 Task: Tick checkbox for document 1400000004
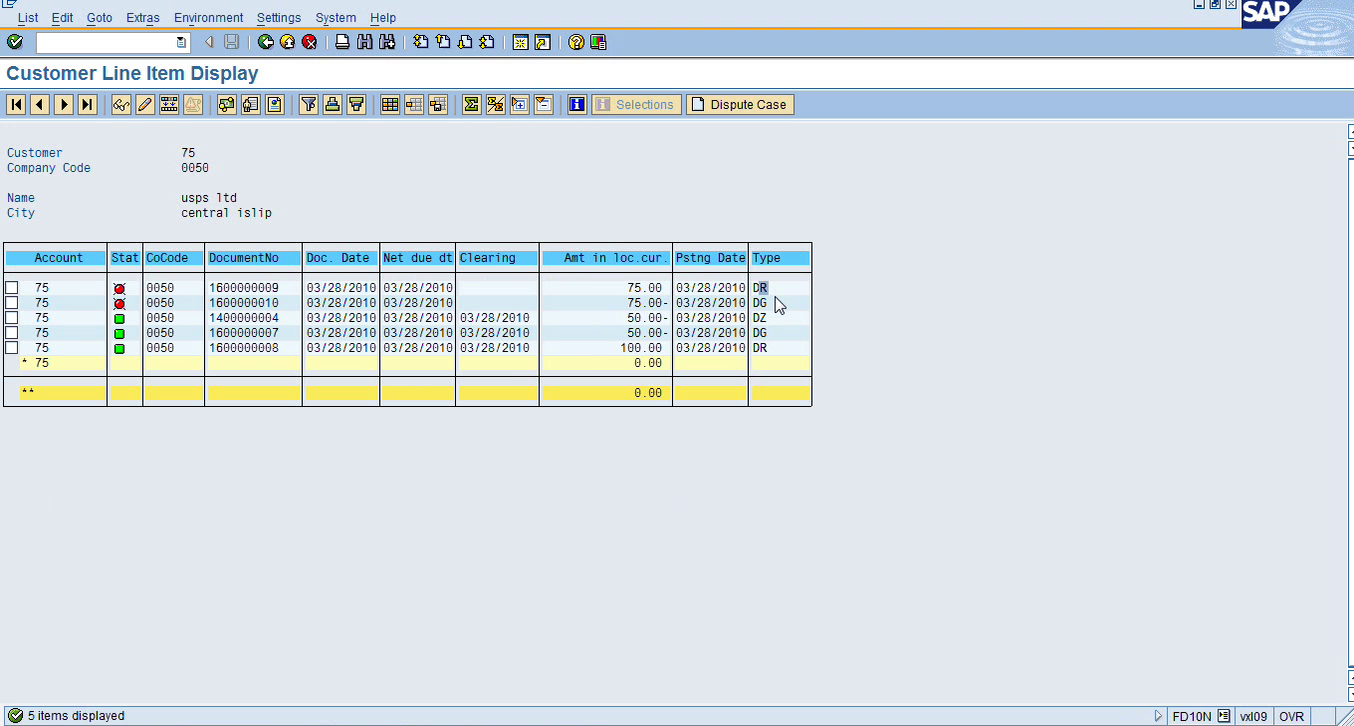(x=11, y=318)
